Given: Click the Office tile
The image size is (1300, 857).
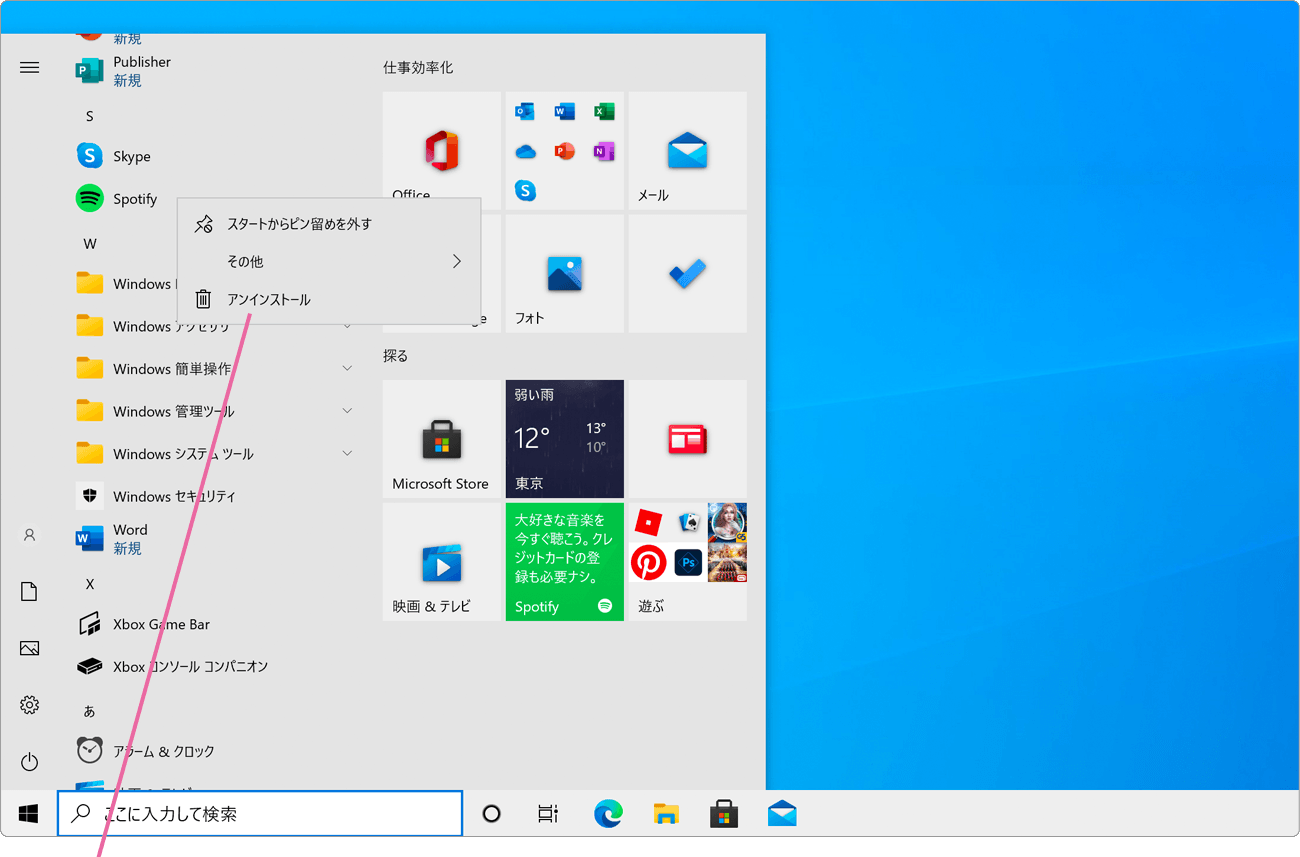Looking at the screenshot, I should point(441,151).
